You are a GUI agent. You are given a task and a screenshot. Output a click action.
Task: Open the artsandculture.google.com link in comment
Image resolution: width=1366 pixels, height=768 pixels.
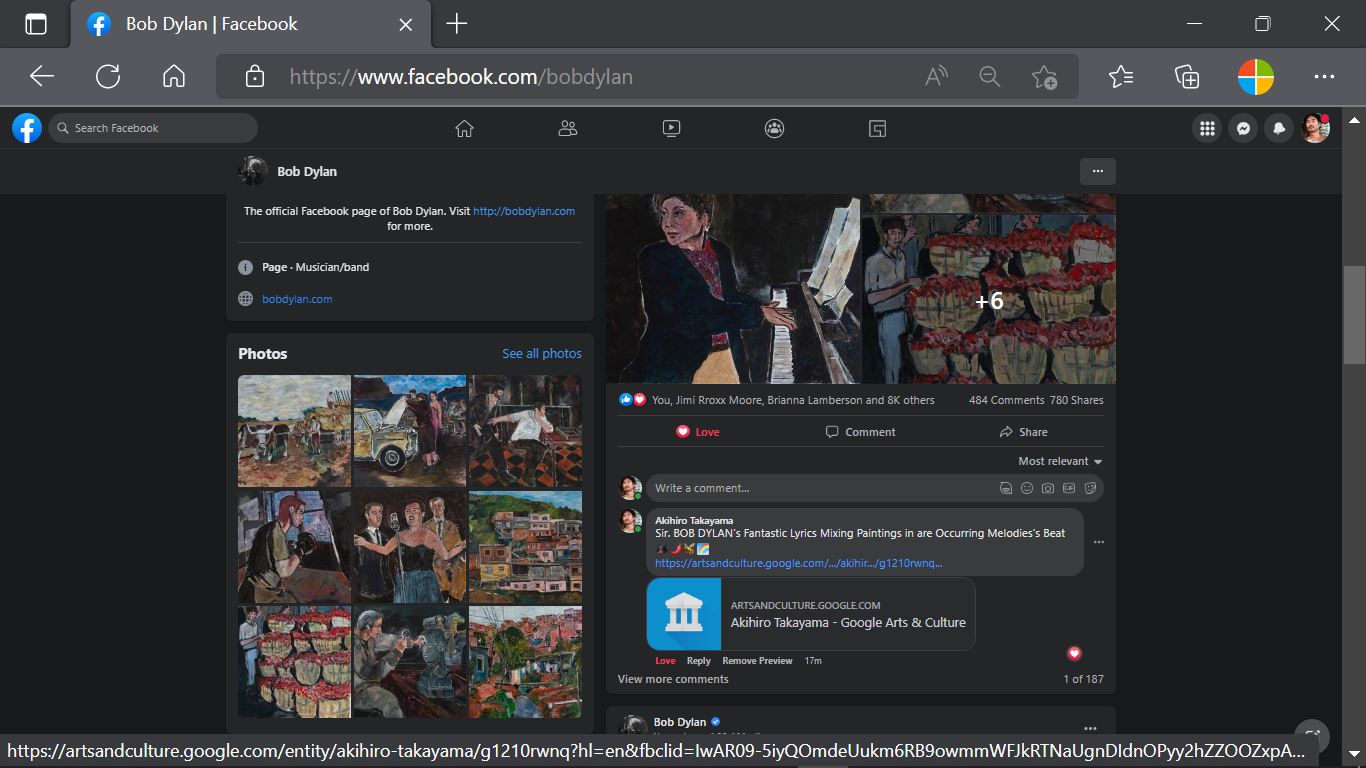pyautogui.click(x=798, y=563)
